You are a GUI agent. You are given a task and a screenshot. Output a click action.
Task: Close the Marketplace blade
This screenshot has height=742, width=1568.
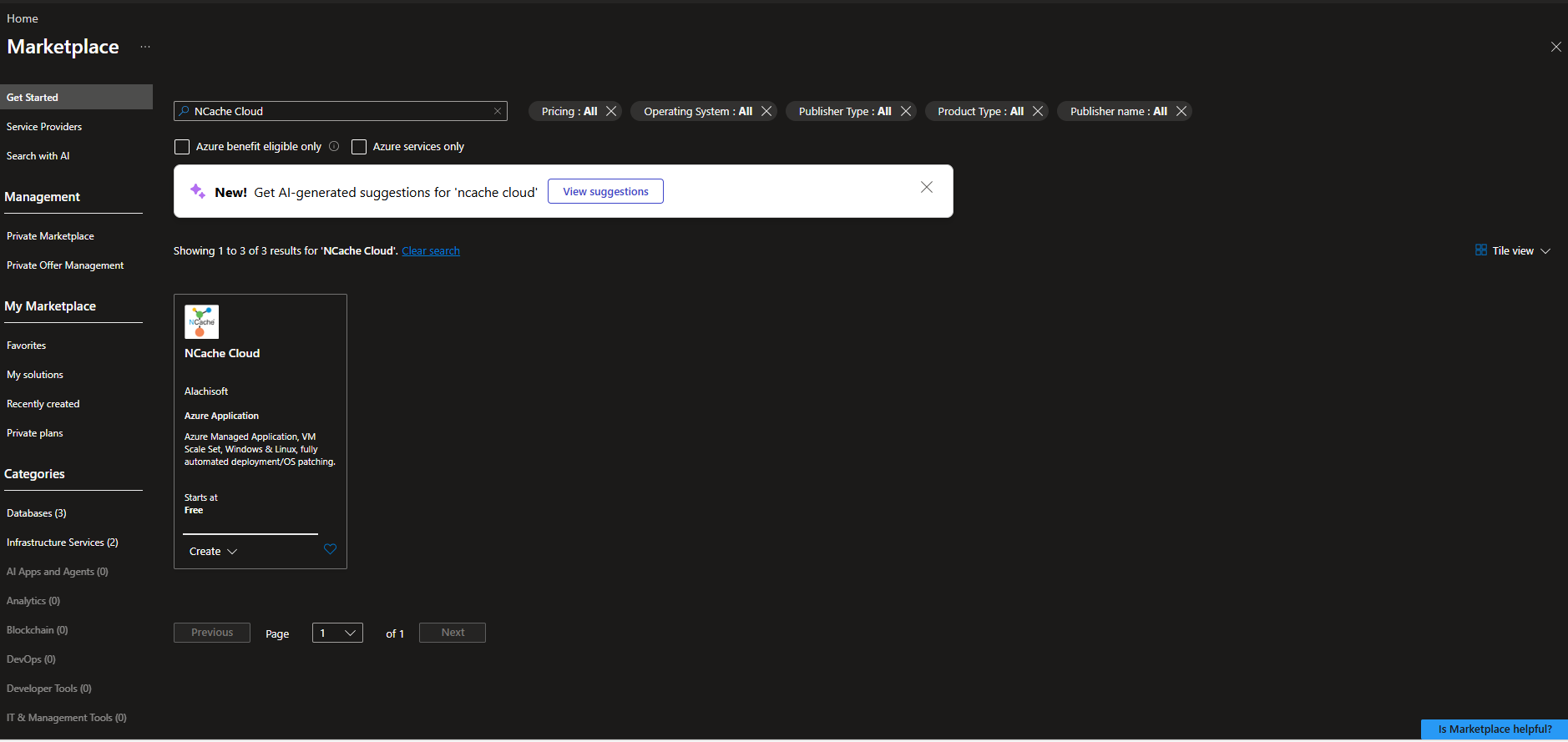1556,47
